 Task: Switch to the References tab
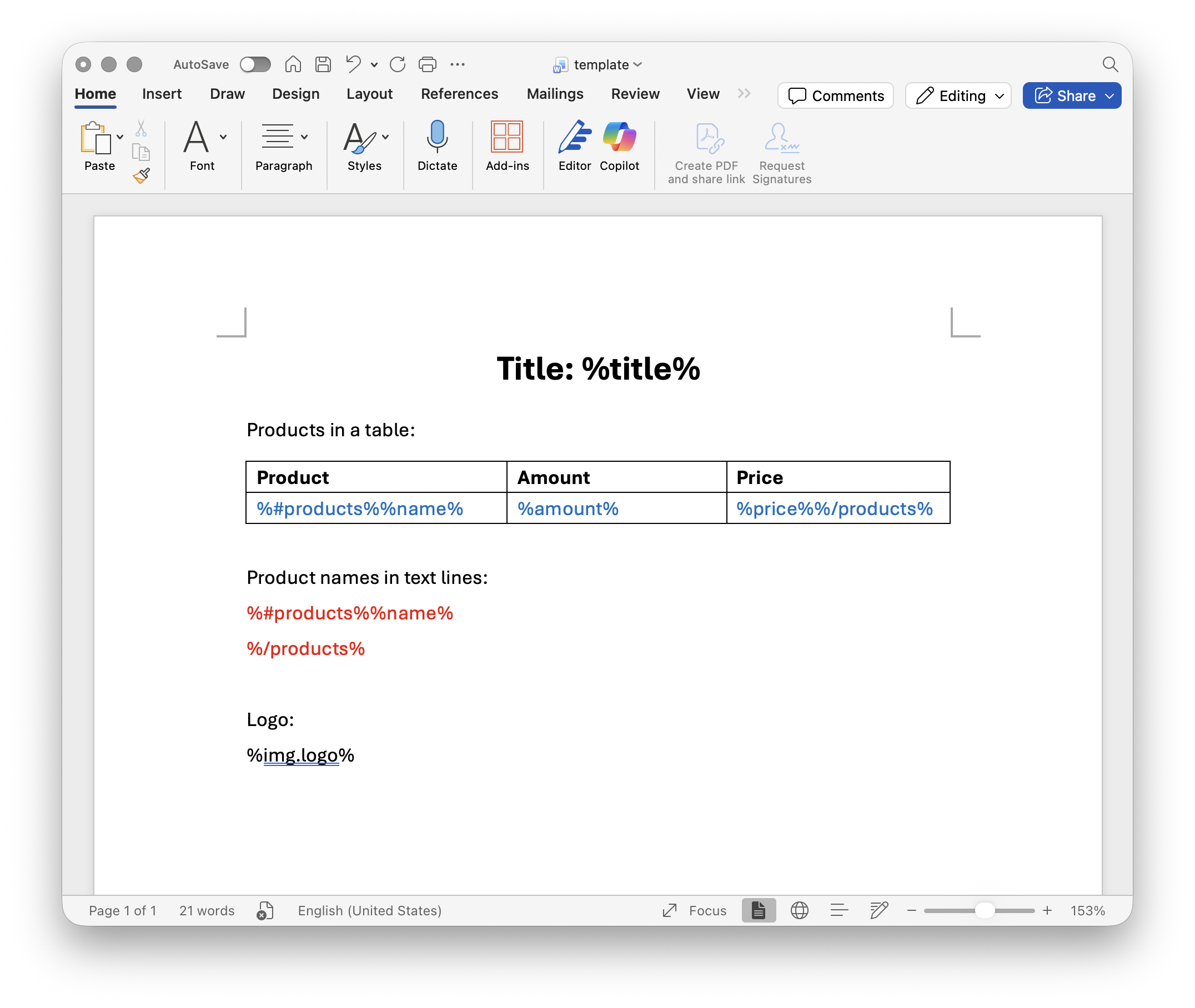459,94
